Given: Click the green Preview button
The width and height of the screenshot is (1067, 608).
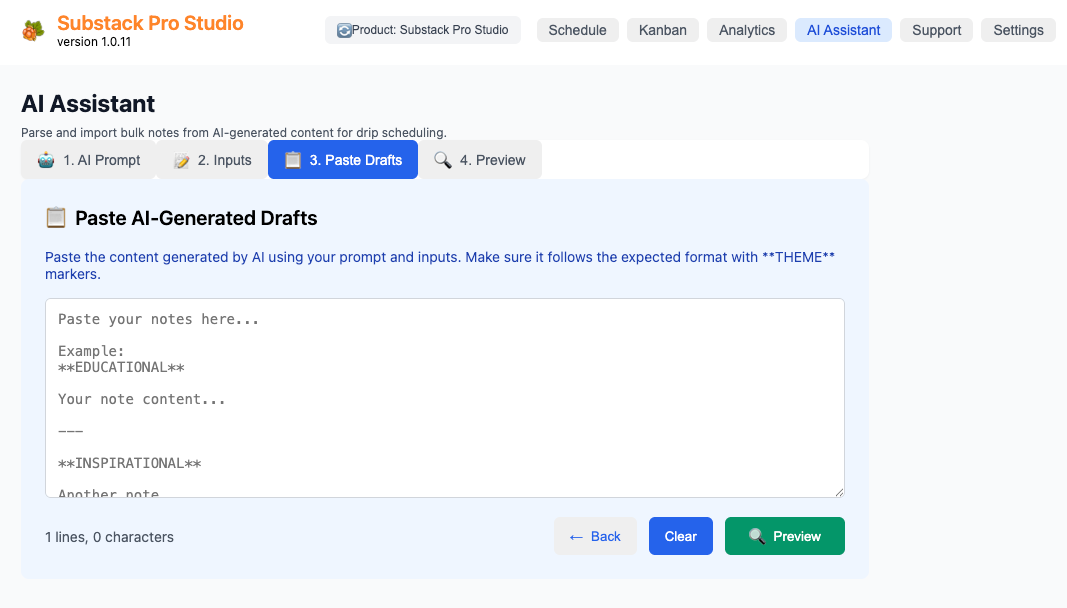Looking at the screenshot, I should click(785, 537).
